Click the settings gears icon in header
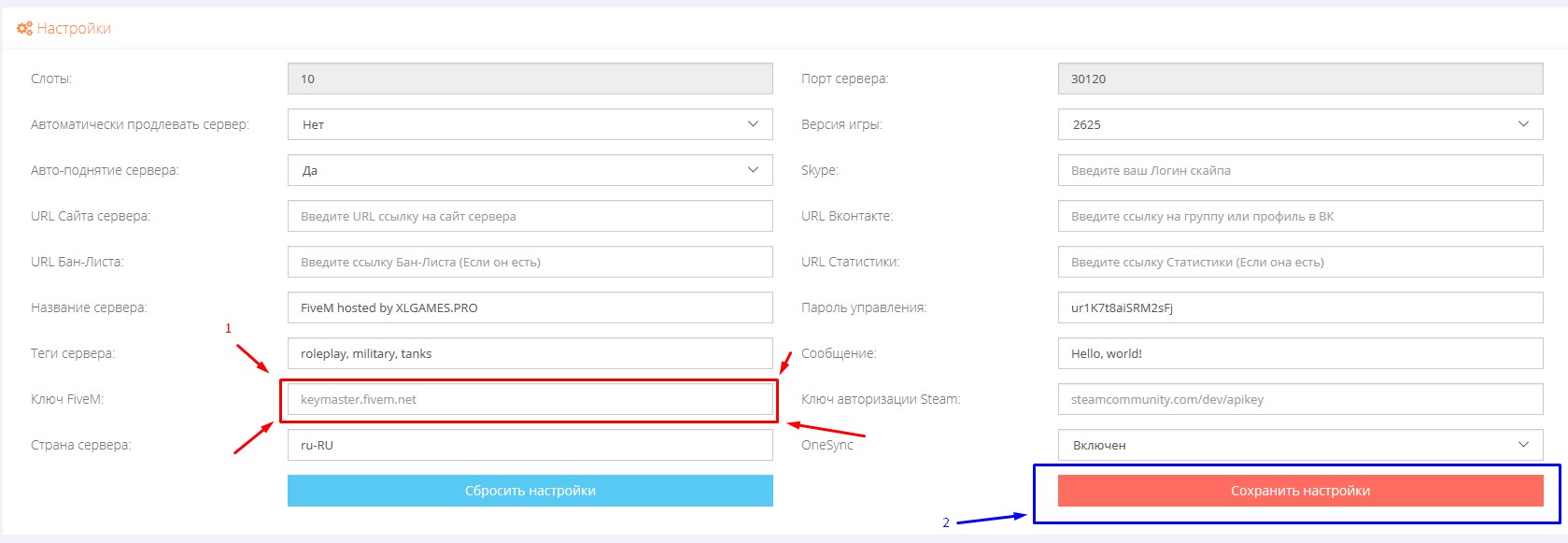 24,29
